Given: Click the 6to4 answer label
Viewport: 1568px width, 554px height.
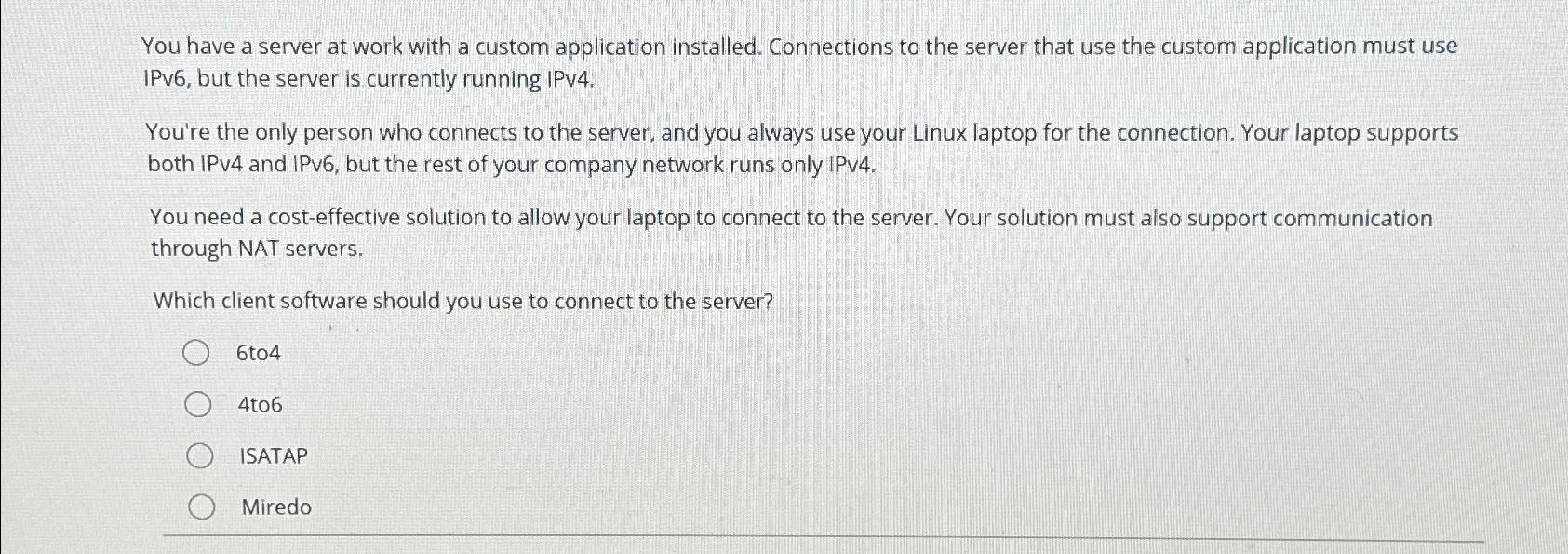Looking at the screenshot, I should point(259,353).
